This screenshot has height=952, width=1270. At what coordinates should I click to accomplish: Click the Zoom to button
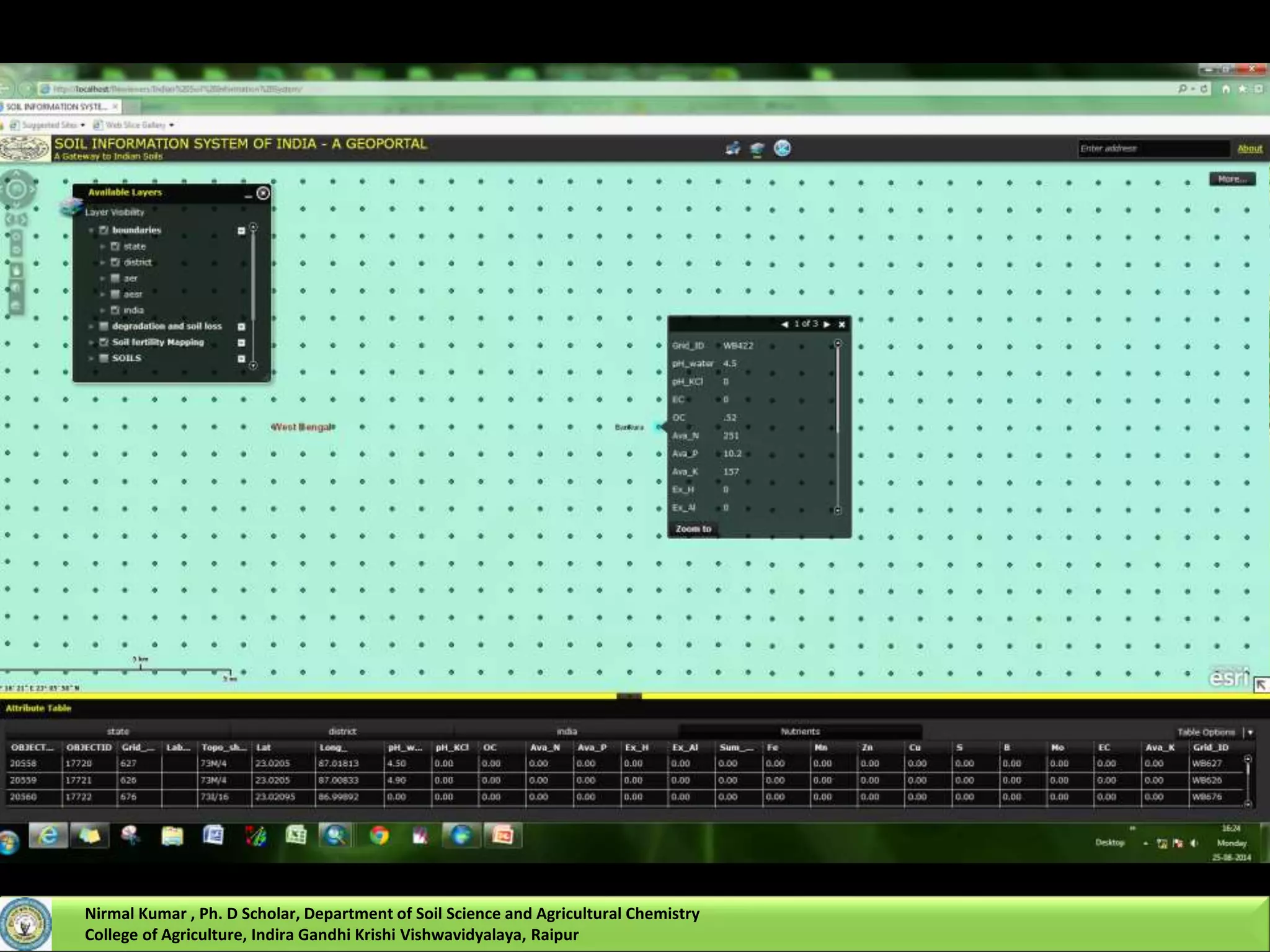(x=693, y=529)
